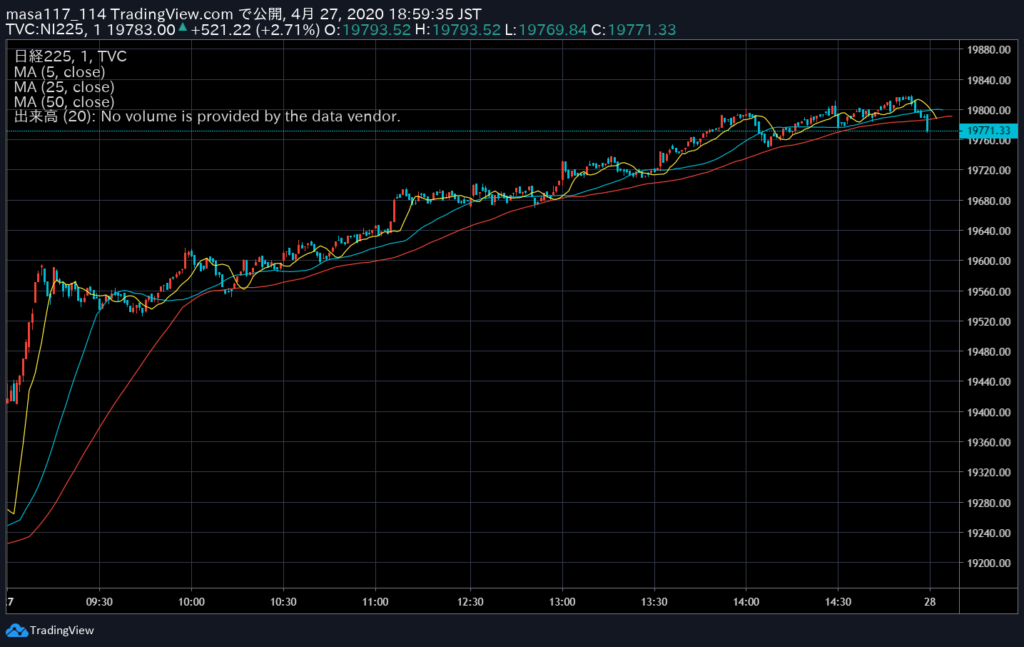This screenshot has width=1024, height=647.
Task: Click the 13:00 time axis label
Action: pyautogui.click(x=562, y=602)
